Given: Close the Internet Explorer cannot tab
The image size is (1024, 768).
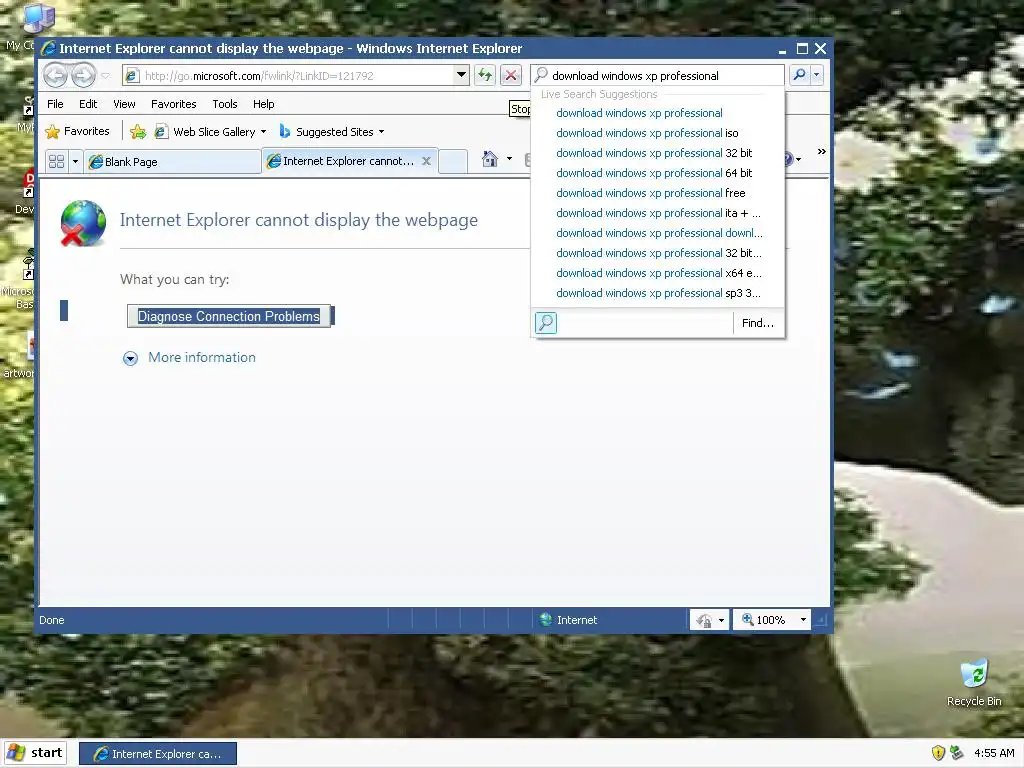Looking at the screenshot, I should (426, 161).
